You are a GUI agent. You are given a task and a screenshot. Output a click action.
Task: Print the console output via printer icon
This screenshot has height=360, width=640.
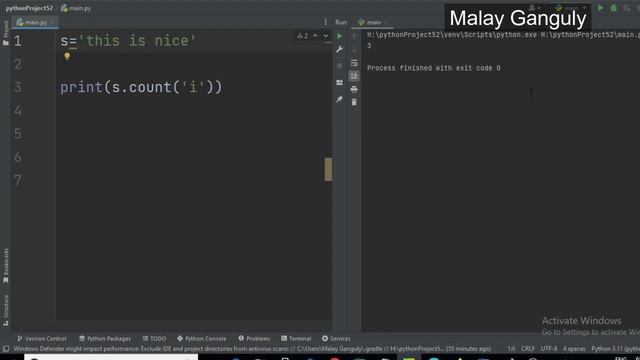(x=354, y=89)
